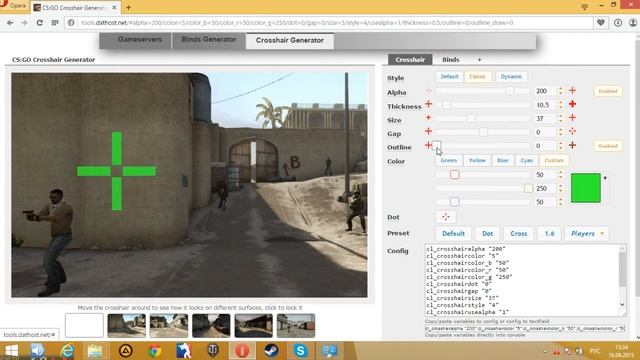Click the Alpha value stepper arrows

pos(560,91)
